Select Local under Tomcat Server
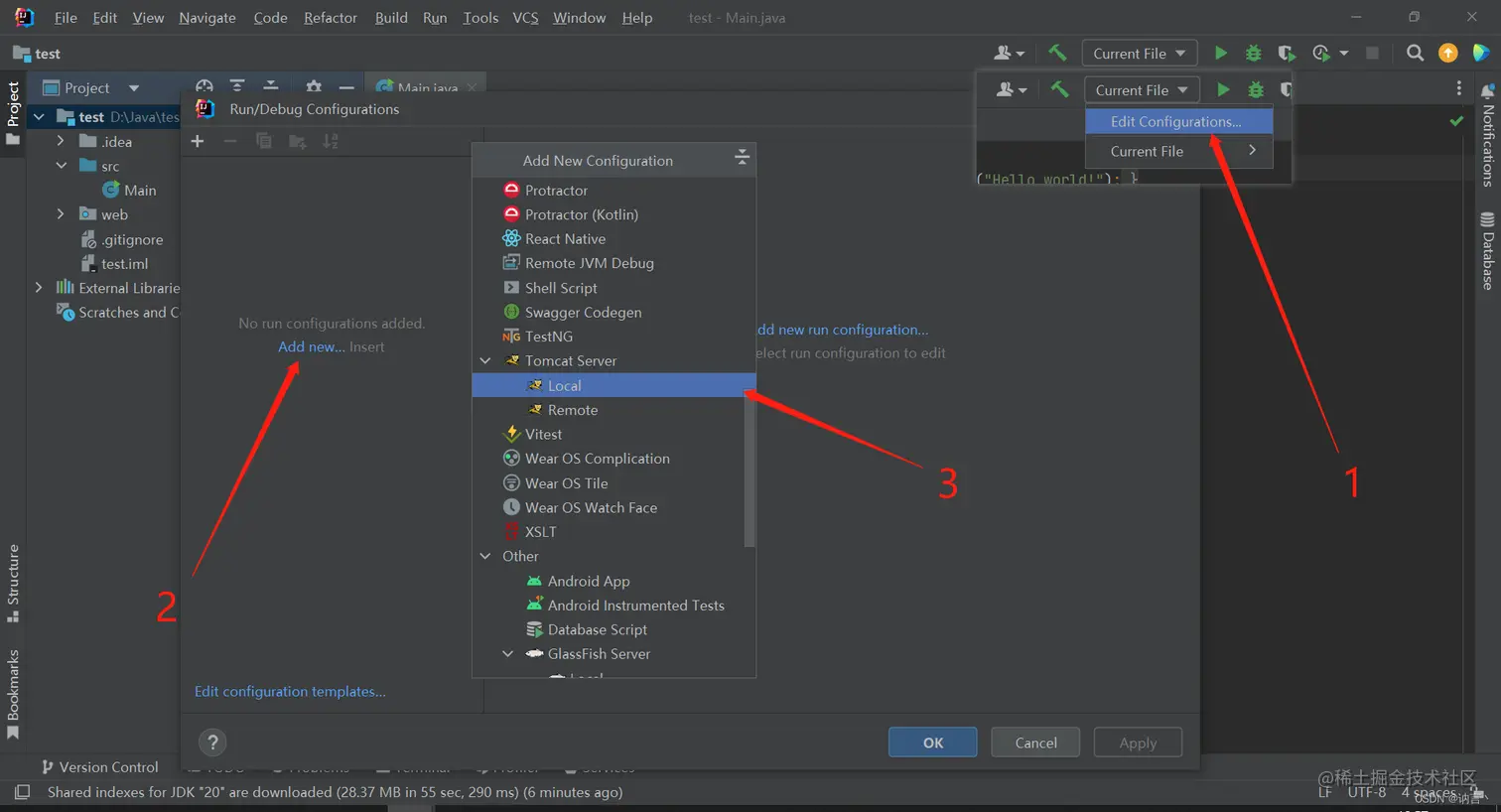 614,385
